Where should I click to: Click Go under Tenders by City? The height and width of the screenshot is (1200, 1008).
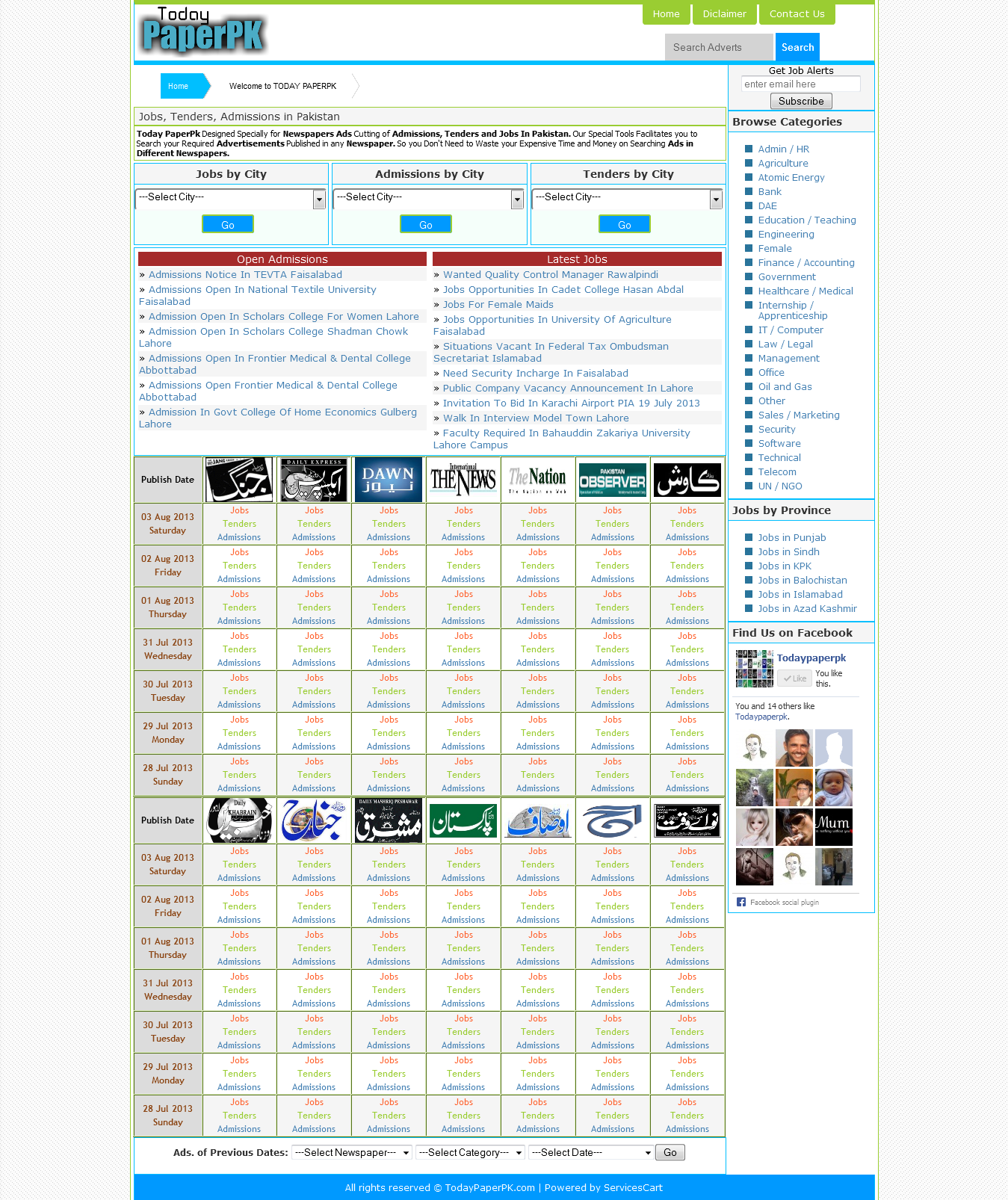pos(625,224)
